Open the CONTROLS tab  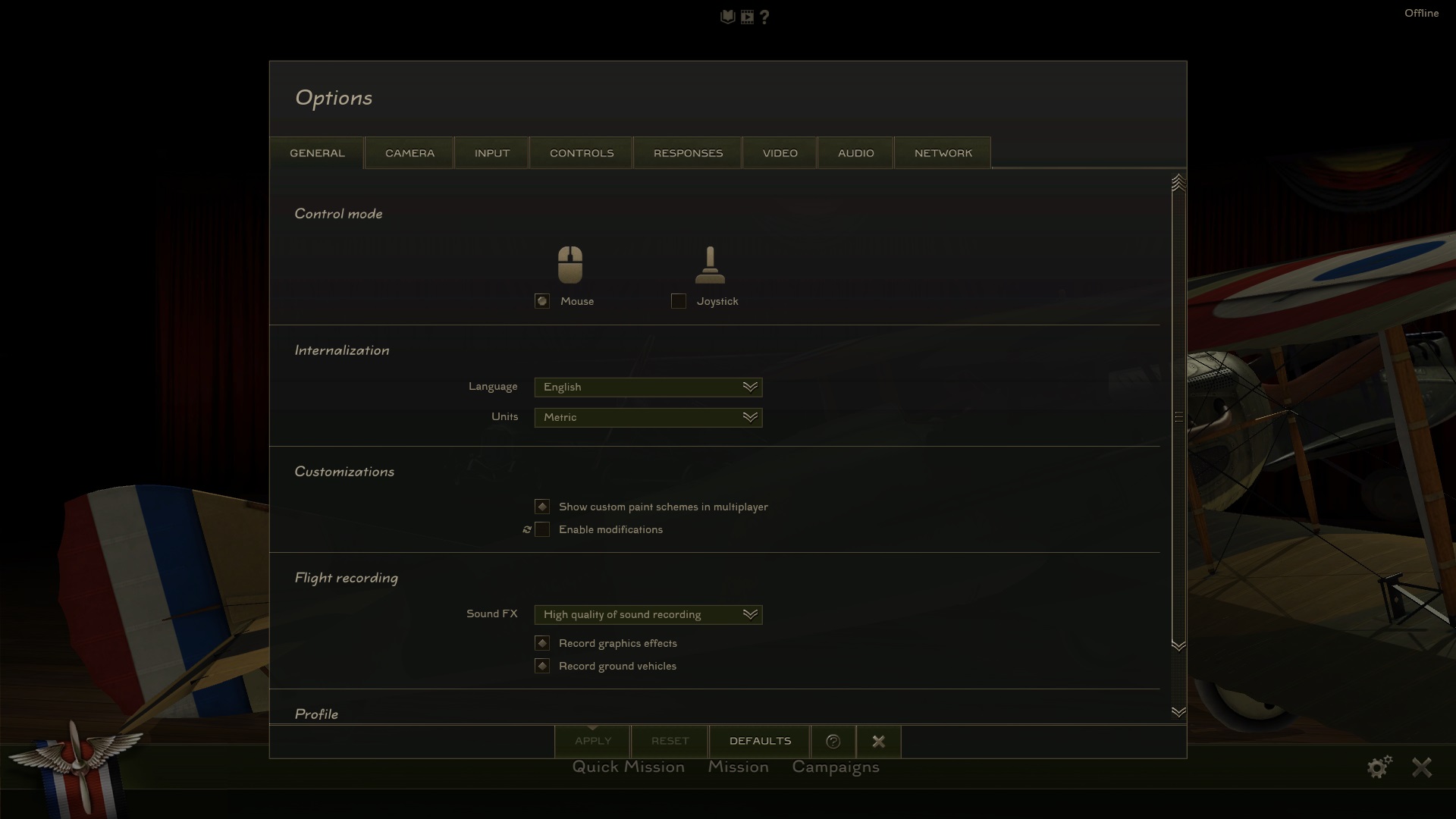pos(582,153)
